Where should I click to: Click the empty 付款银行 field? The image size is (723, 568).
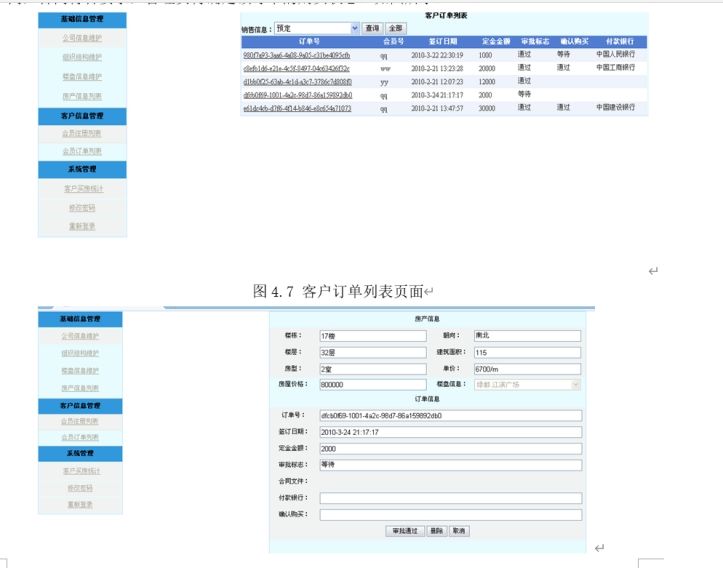(451, 498)
